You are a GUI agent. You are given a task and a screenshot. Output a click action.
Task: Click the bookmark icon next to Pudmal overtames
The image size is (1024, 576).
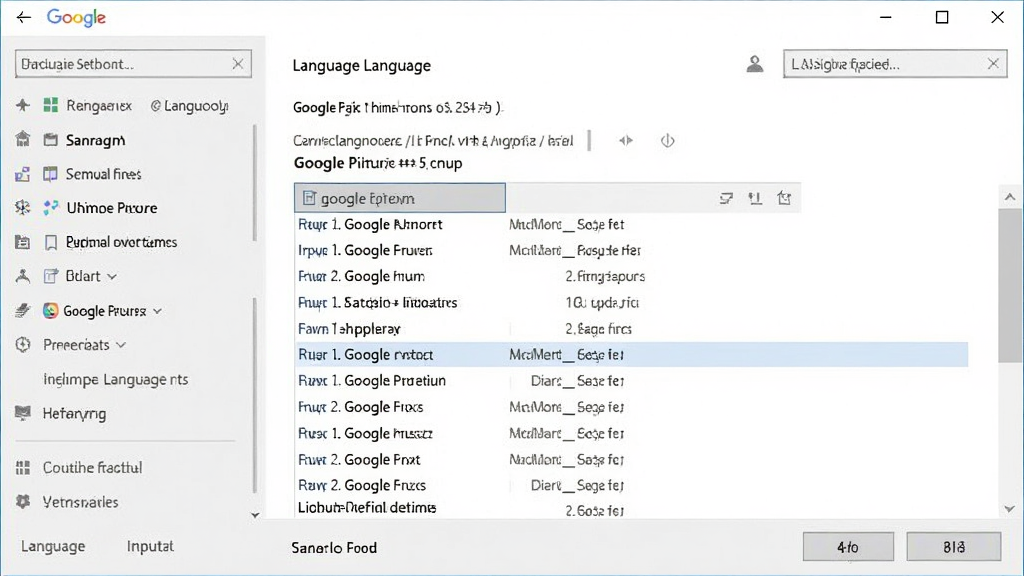click(51, 242)
